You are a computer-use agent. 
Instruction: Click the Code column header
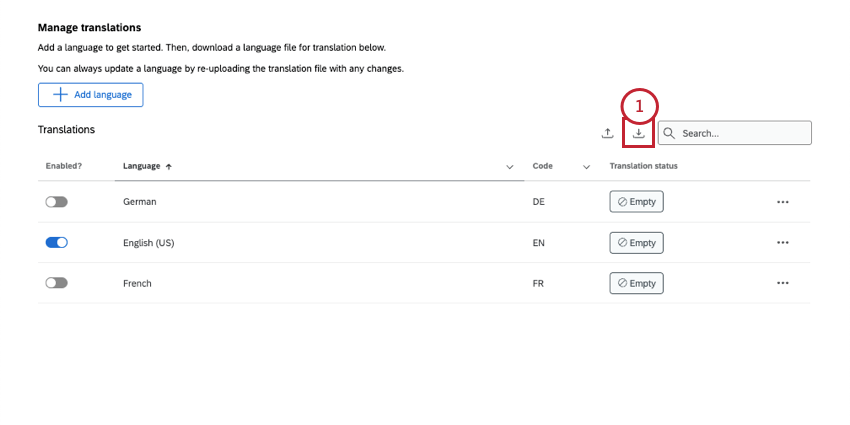pos(543,166)
